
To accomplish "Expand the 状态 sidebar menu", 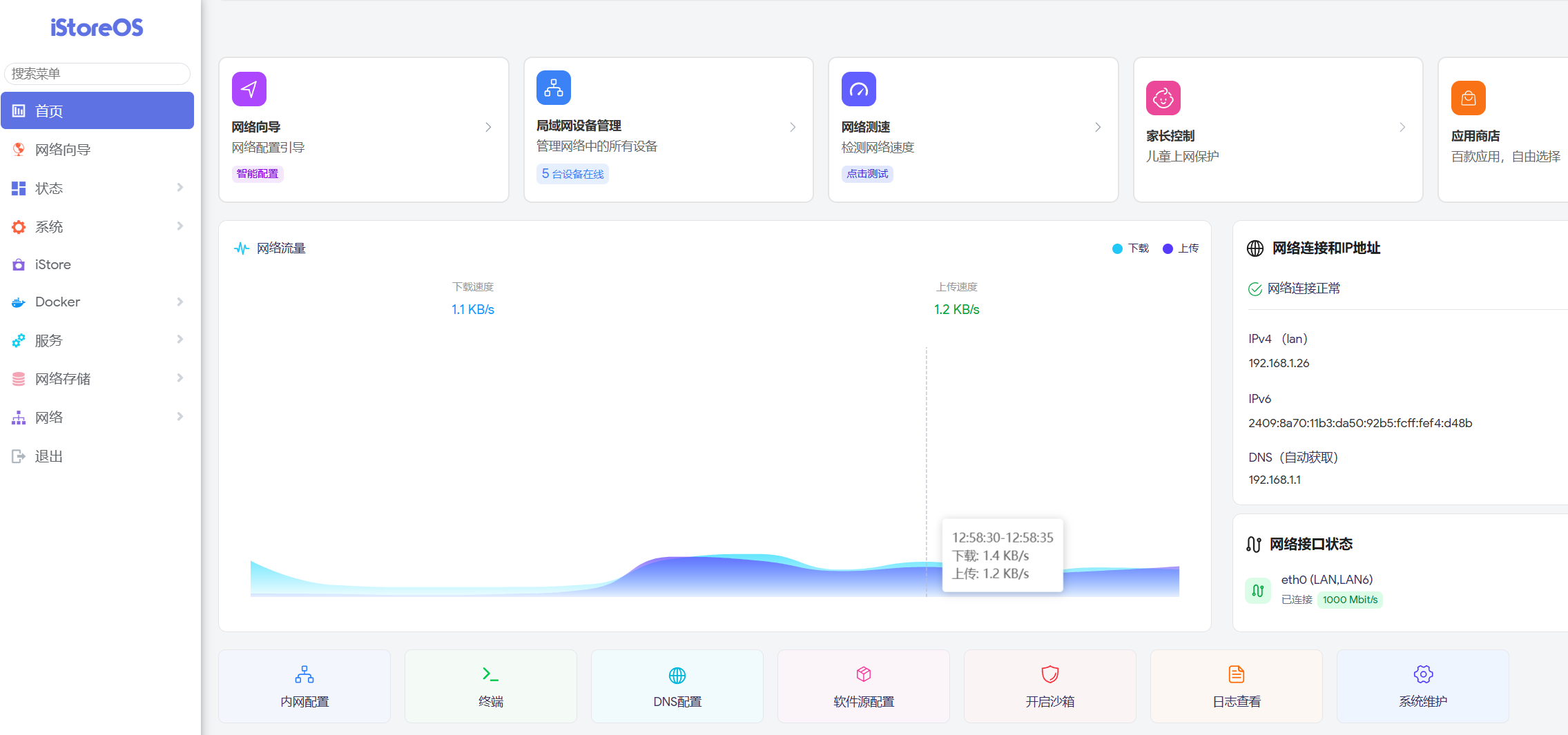I will click(97, 188).
